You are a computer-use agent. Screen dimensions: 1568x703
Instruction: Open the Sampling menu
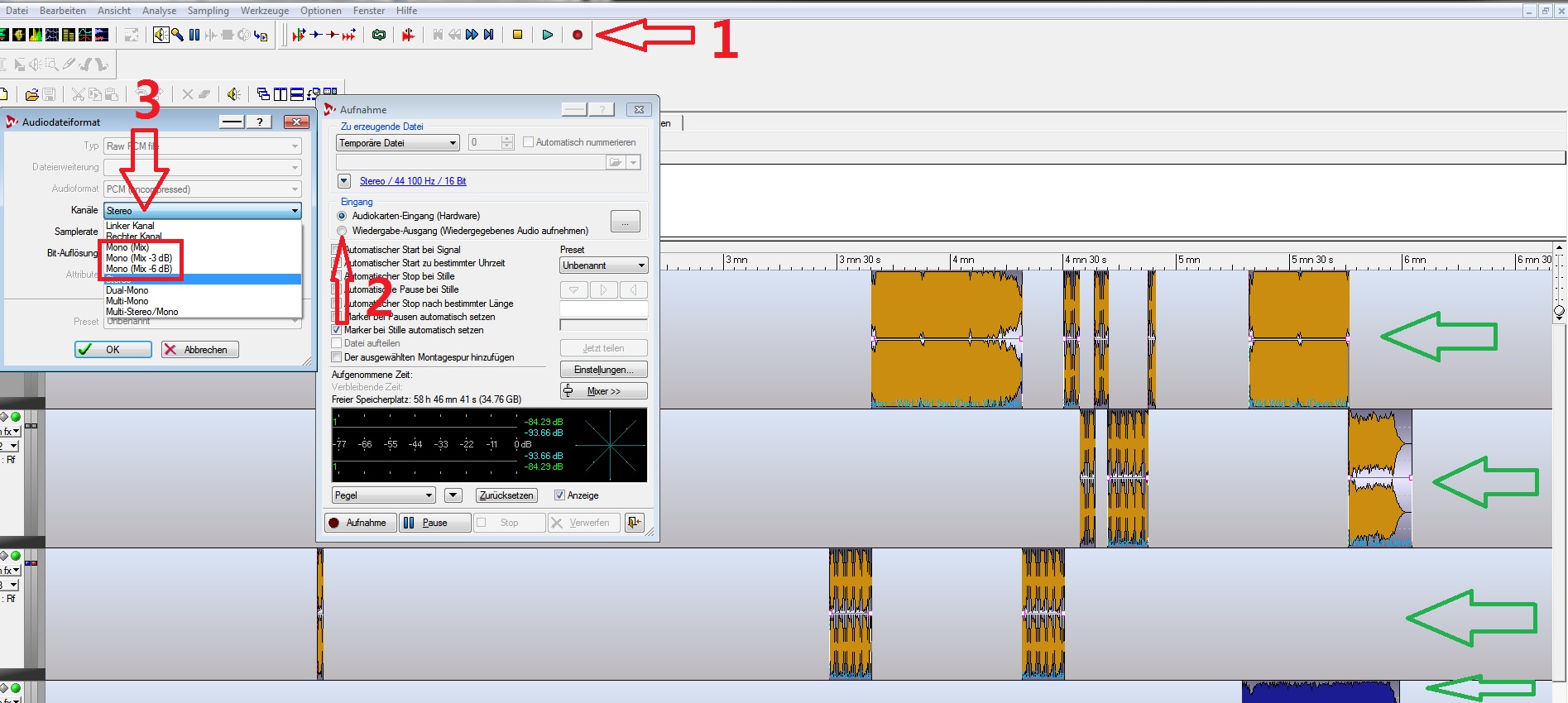pos(208,11)
